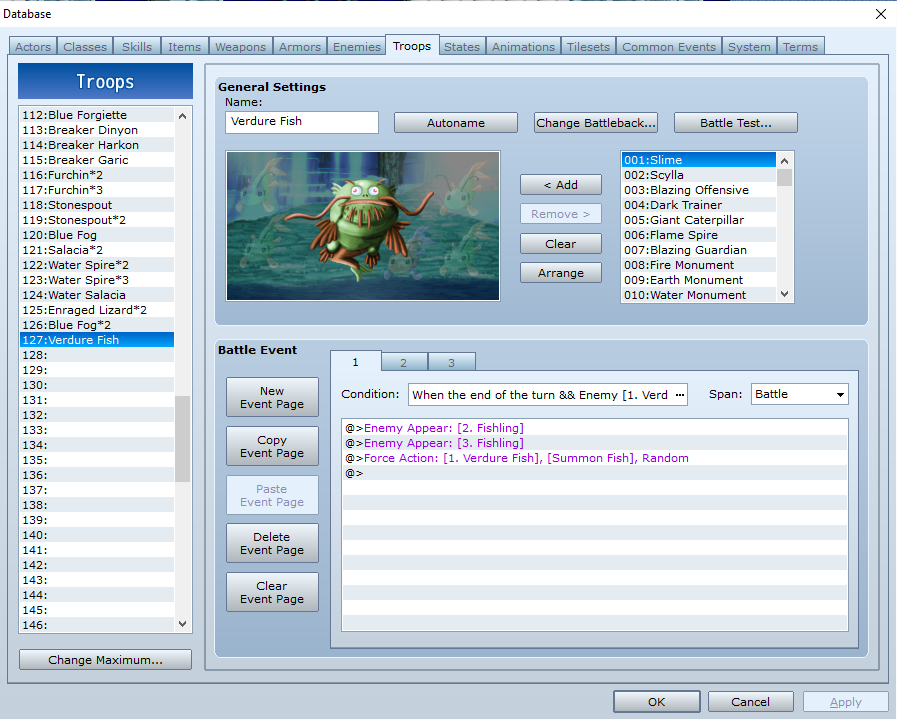Click the Verdure Fish battle preview image
Screen dimensions: 897x720
362,226
